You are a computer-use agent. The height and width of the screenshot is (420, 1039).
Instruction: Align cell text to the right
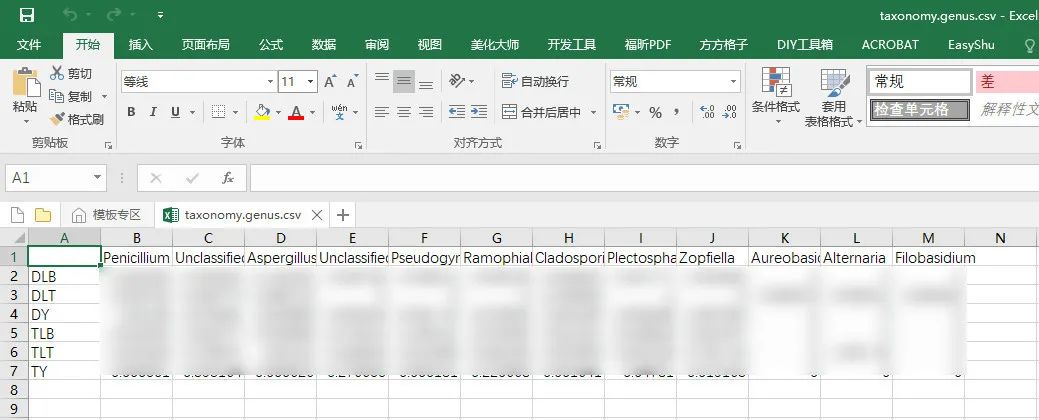point(426,112)
